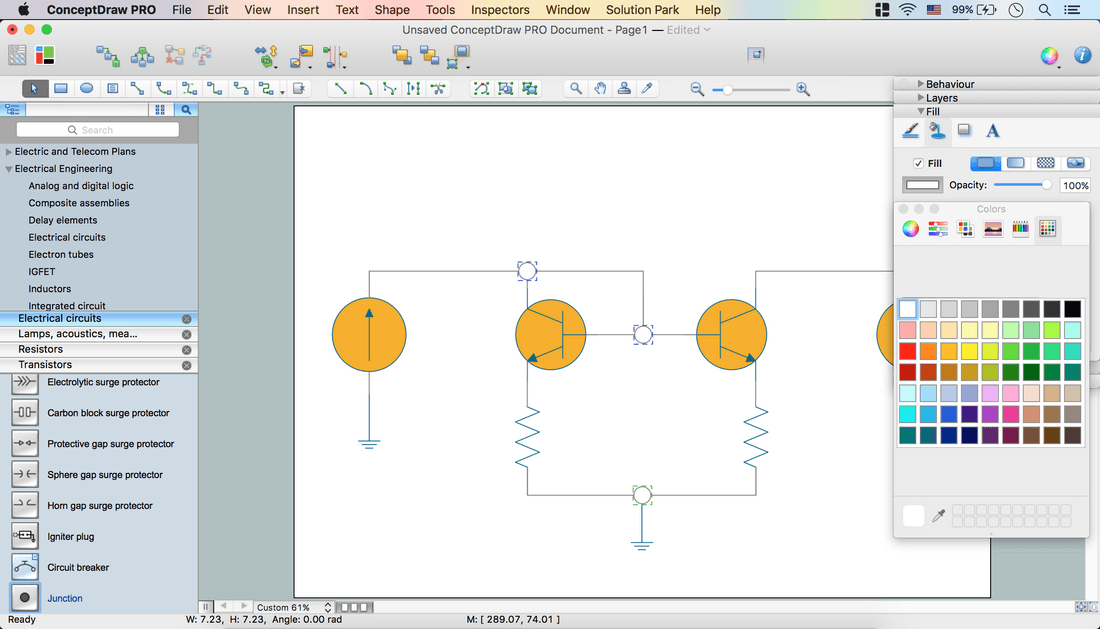The image size is (1100, 629).
Task: Select the gradient fill style button
Action: click(x=1016, y=163)
